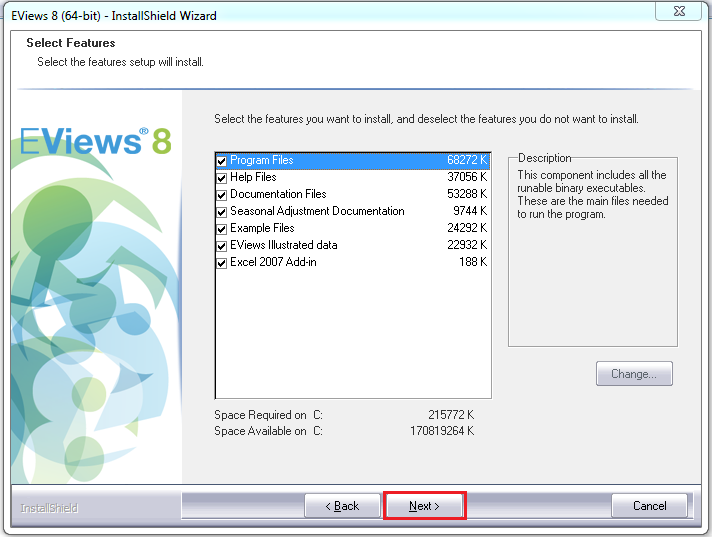Toggle the Help Files checkbox
Screen dimensions: 712x537
(222, 177)
